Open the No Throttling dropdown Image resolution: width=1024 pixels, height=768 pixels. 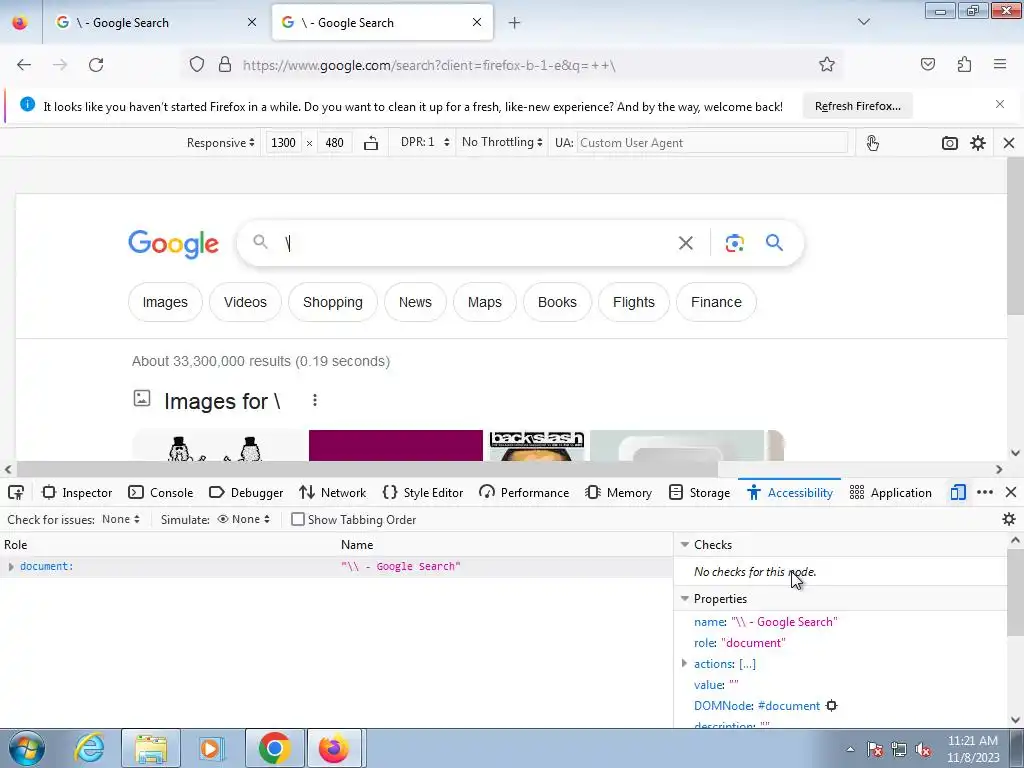(502, 142)
